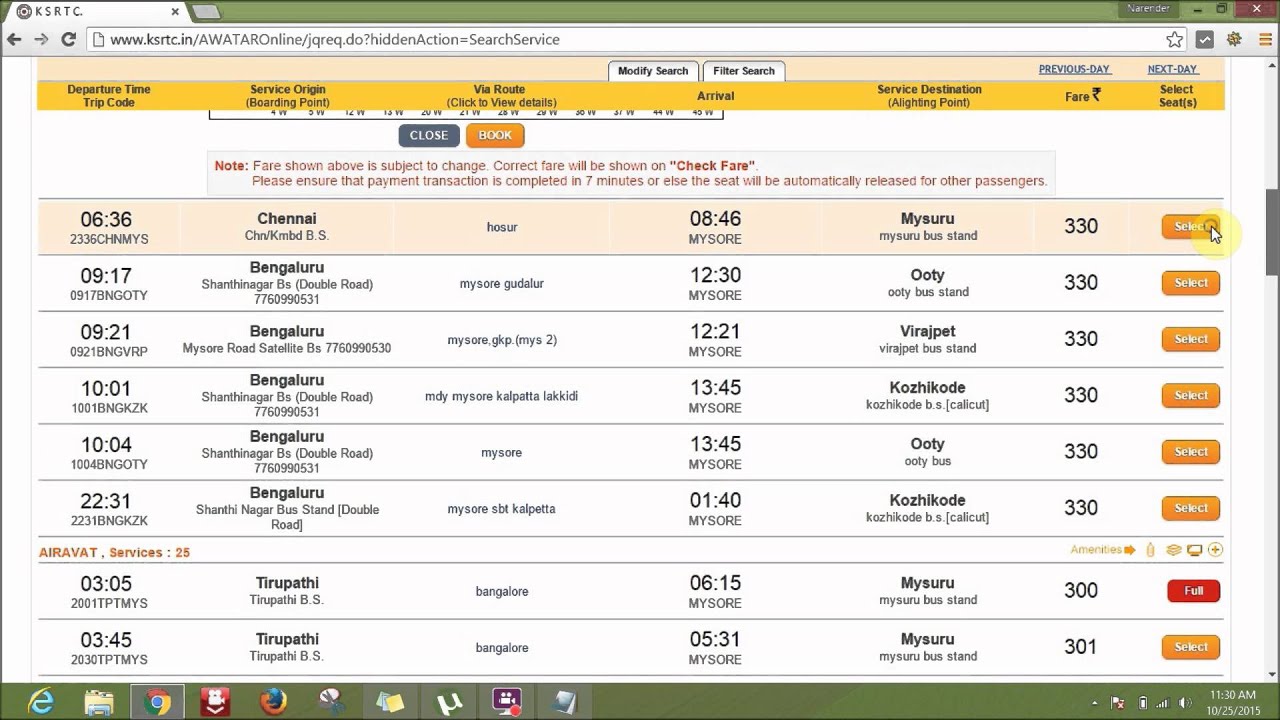Select seats for 10:01 Kozhikode service
This screenshot has width=1280, height=720.
point(1191,395)
